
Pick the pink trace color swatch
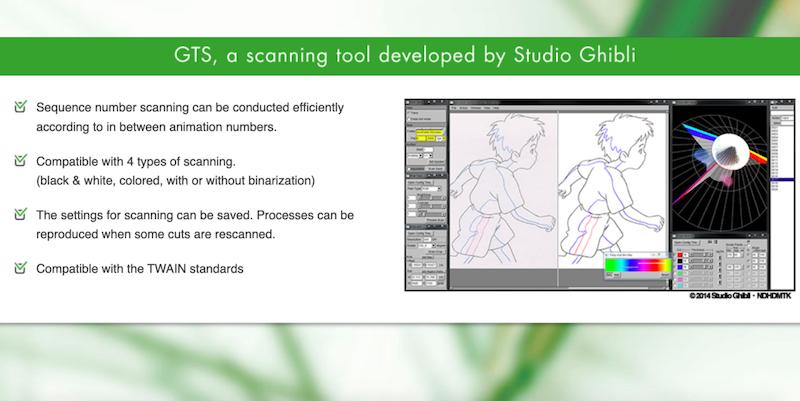click(680, 280)
